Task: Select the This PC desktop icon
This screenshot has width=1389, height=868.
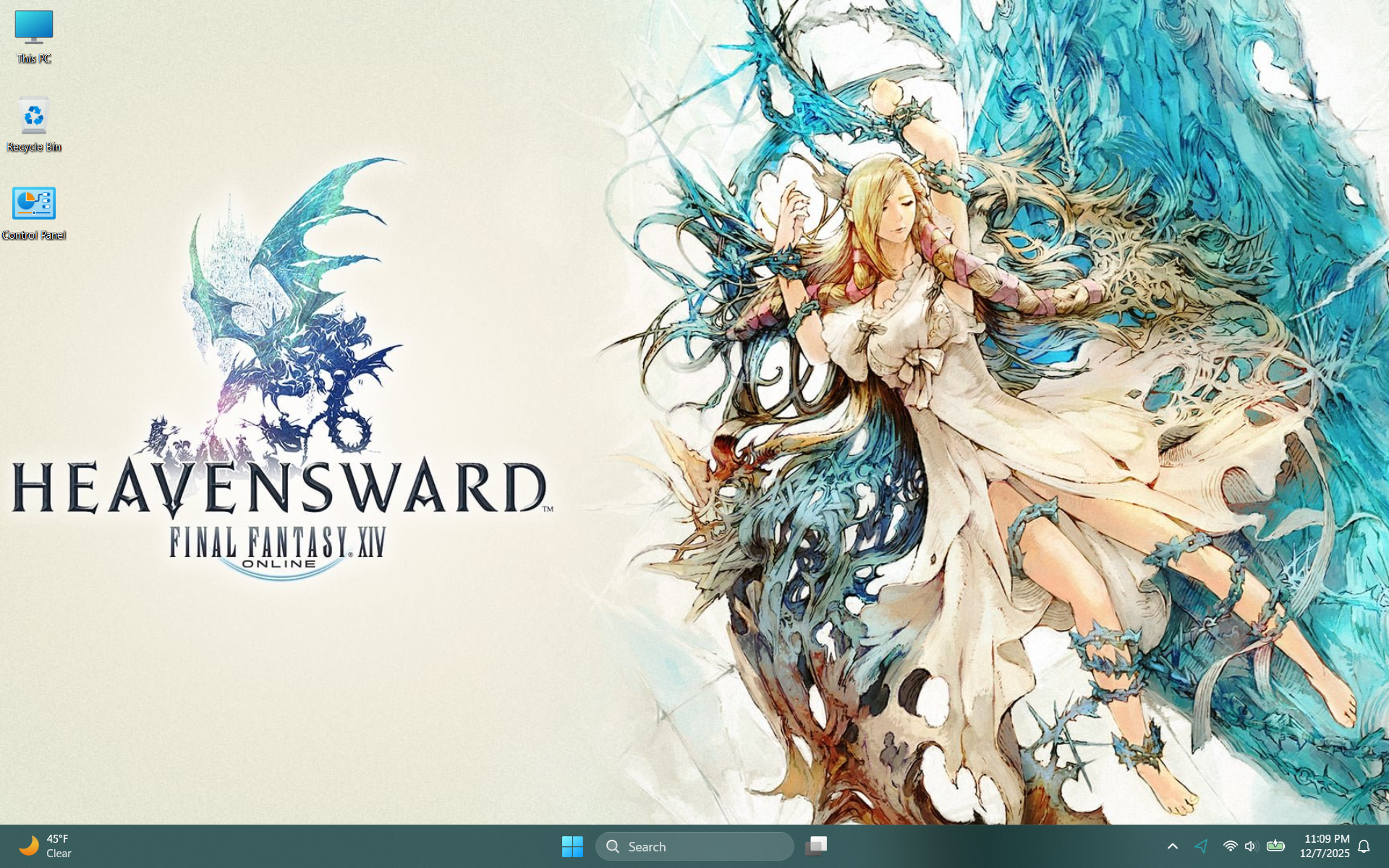Action: coord(33,27)
